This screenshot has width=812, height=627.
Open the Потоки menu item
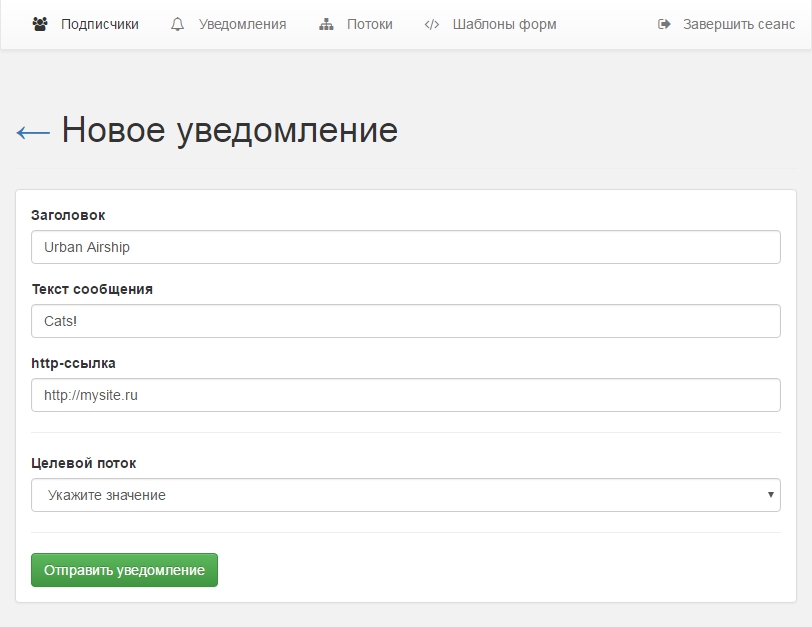pyautogui.click(x=370, y=24)
